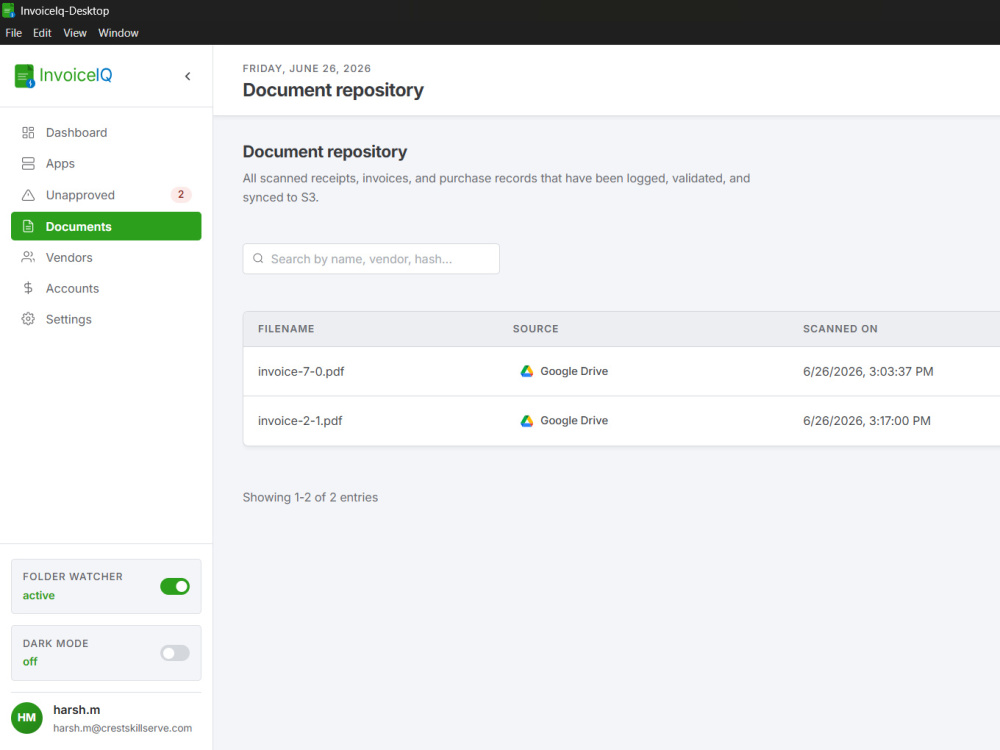Click the FILENAME column header
Viewport: 1000px width, 750px height.
coord(286,329)
